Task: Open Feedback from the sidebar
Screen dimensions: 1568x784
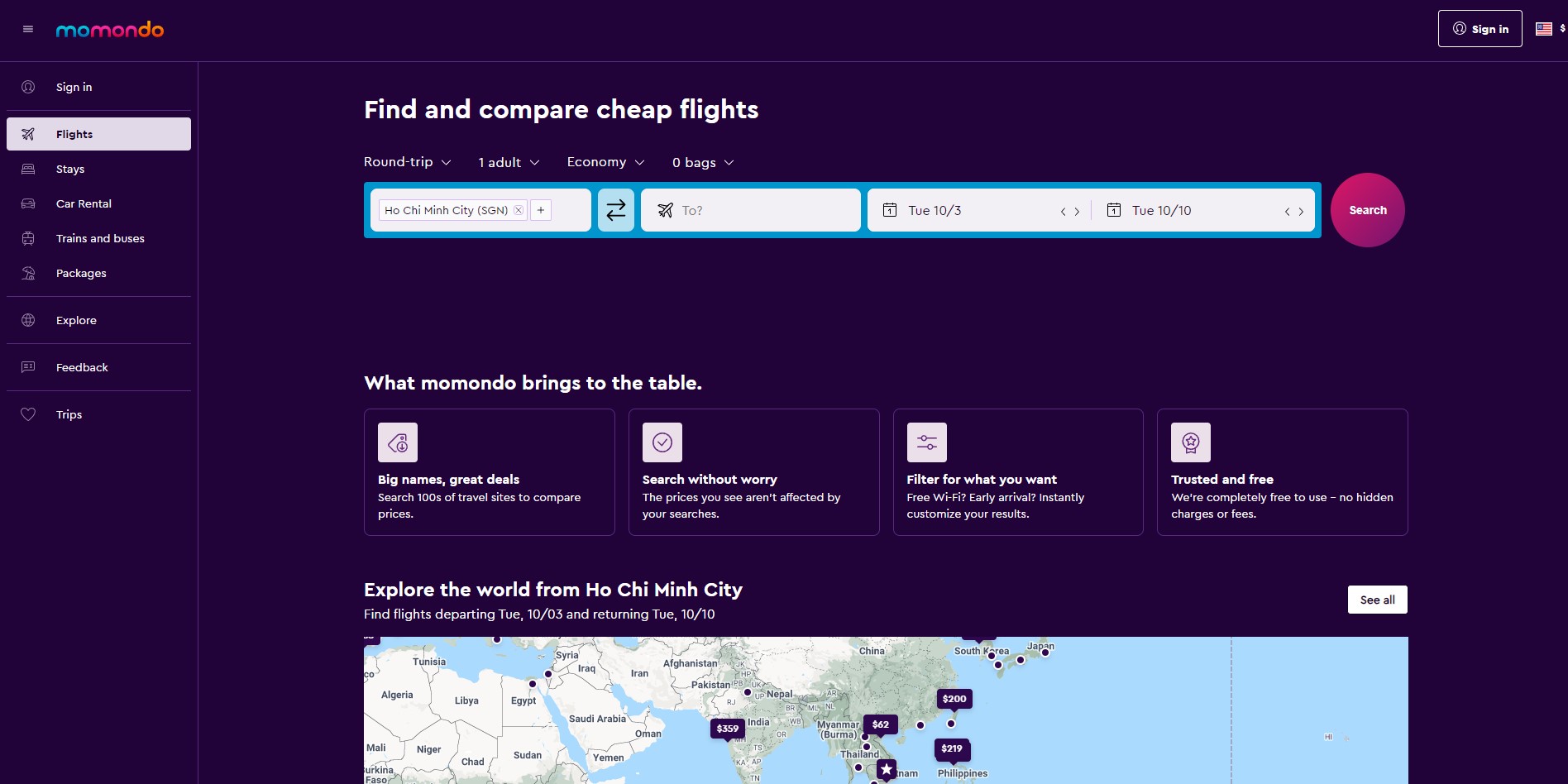Action: (98, 367)
